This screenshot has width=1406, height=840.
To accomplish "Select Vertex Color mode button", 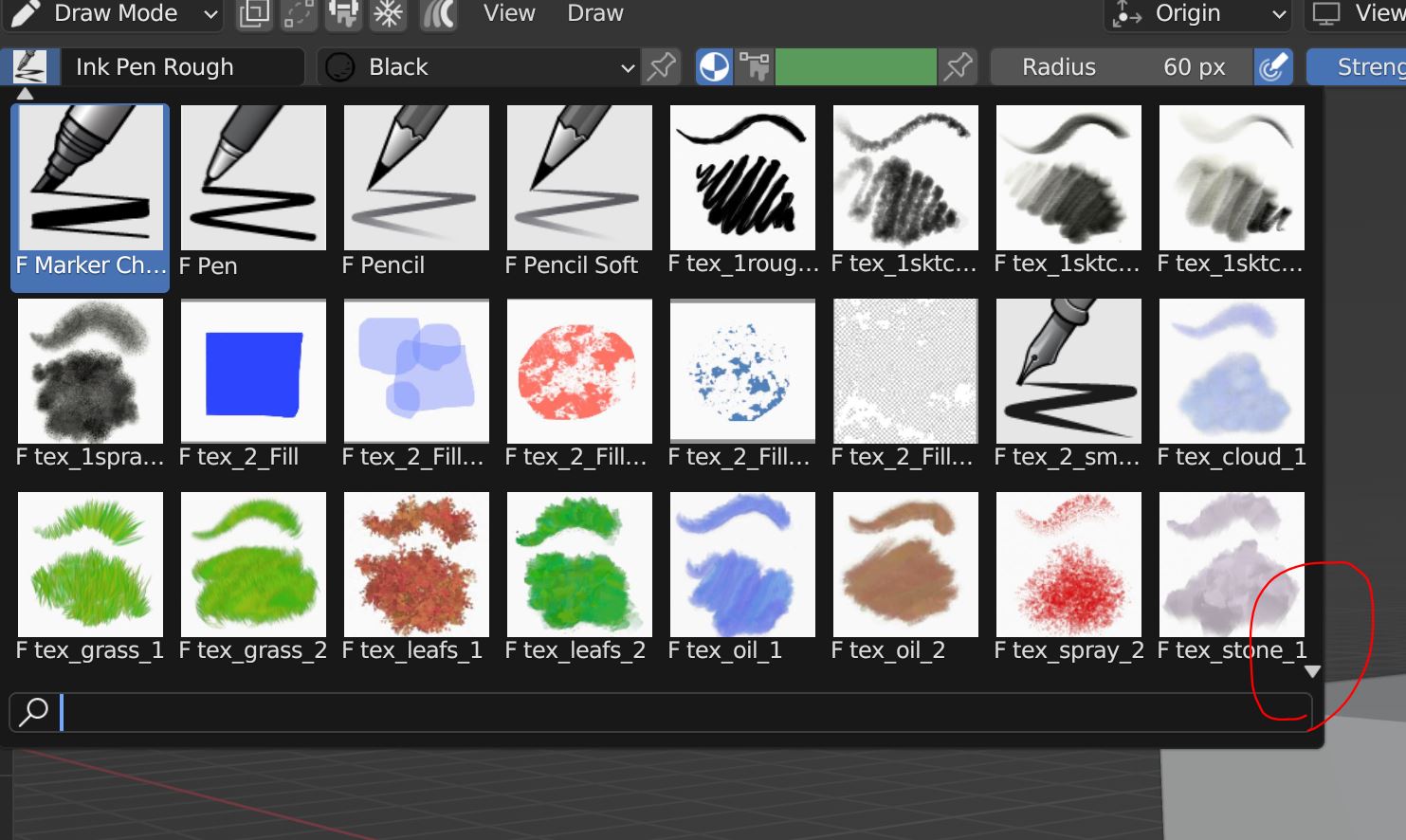I will (755, 67).
